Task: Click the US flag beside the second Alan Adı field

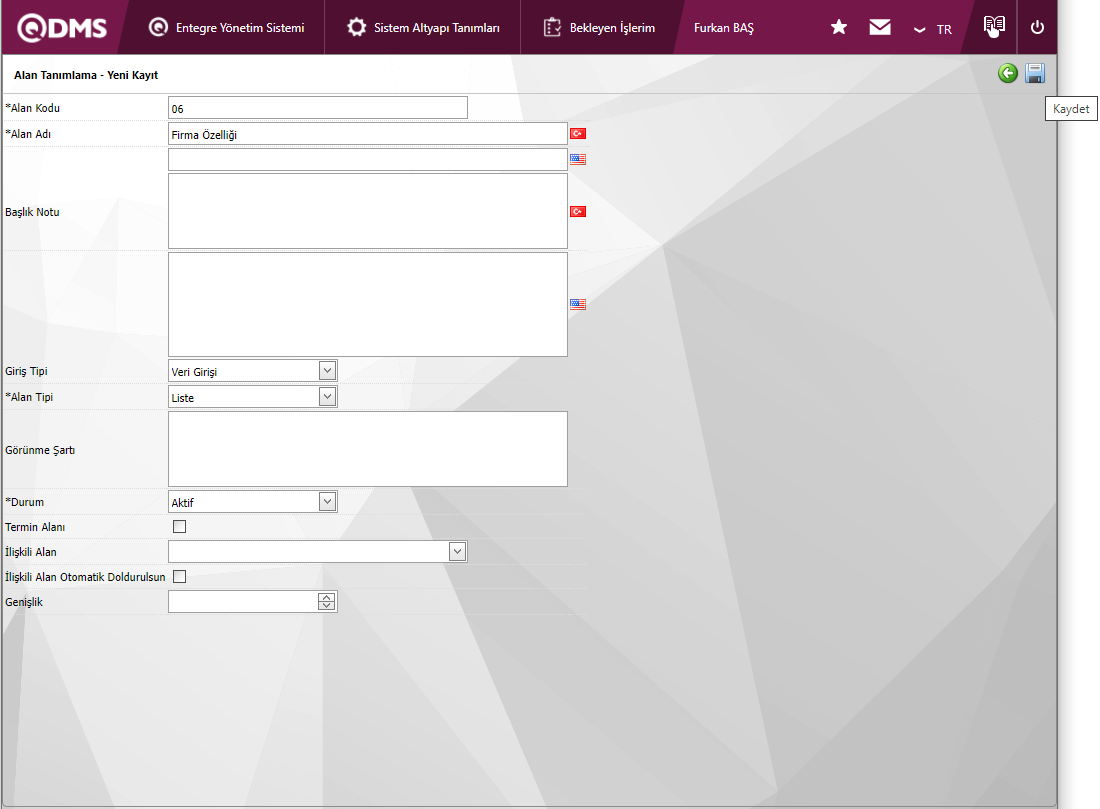Action: (x=578, y=159)
